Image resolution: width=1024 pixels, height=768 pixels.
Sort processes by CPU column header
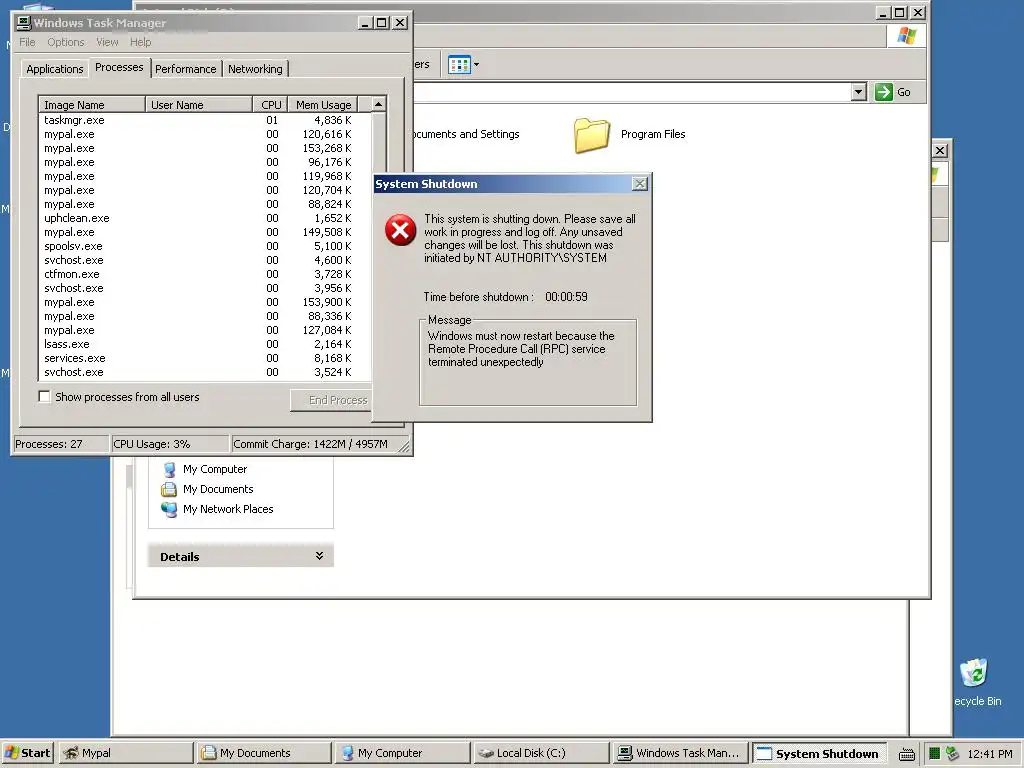pyautogui.click(x=270, y=105)
